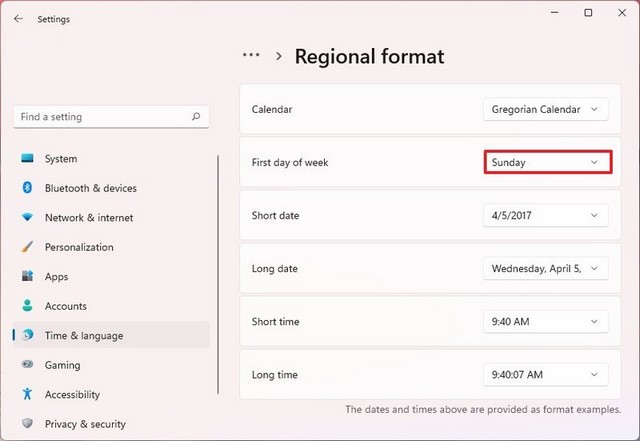Click the breadcrumb chevron arrow
This screenshot has width=640, height=441.
pyautogui.click(x=279, y=56)
